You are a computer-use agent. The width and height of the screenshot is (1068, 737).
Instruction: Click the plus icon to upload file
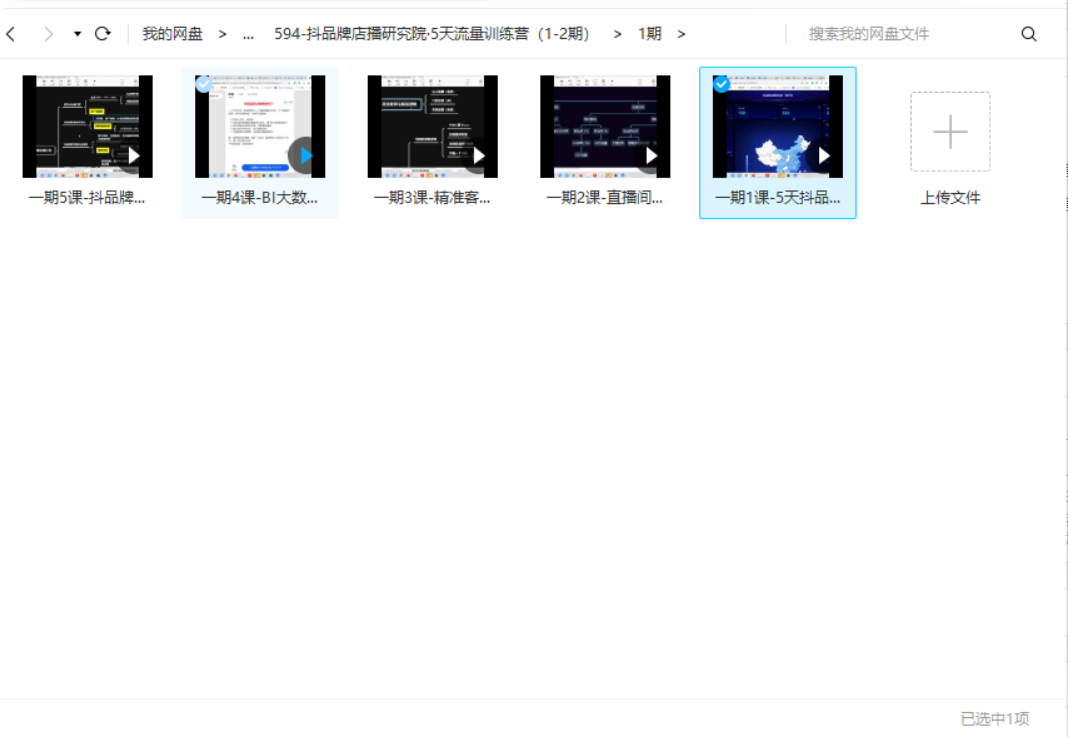tap(950, 131)
